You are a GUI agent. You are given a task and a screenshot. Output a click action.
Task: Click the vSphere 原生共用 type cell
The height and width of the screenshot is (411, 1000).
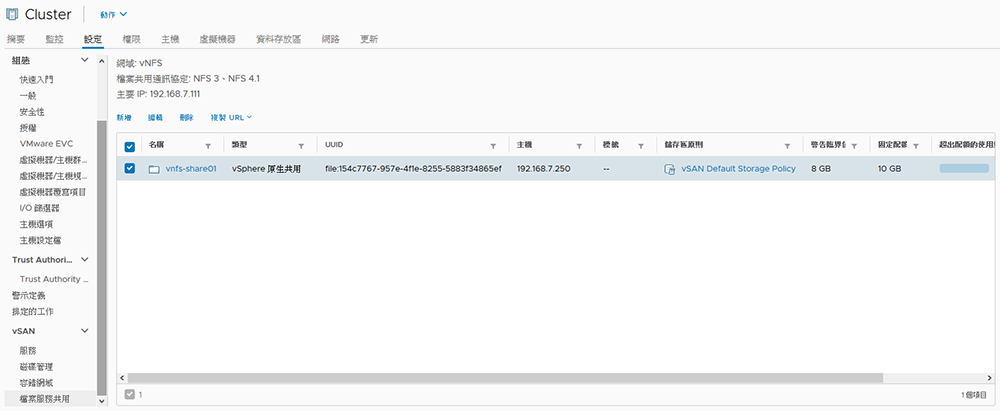coord(266,169)
